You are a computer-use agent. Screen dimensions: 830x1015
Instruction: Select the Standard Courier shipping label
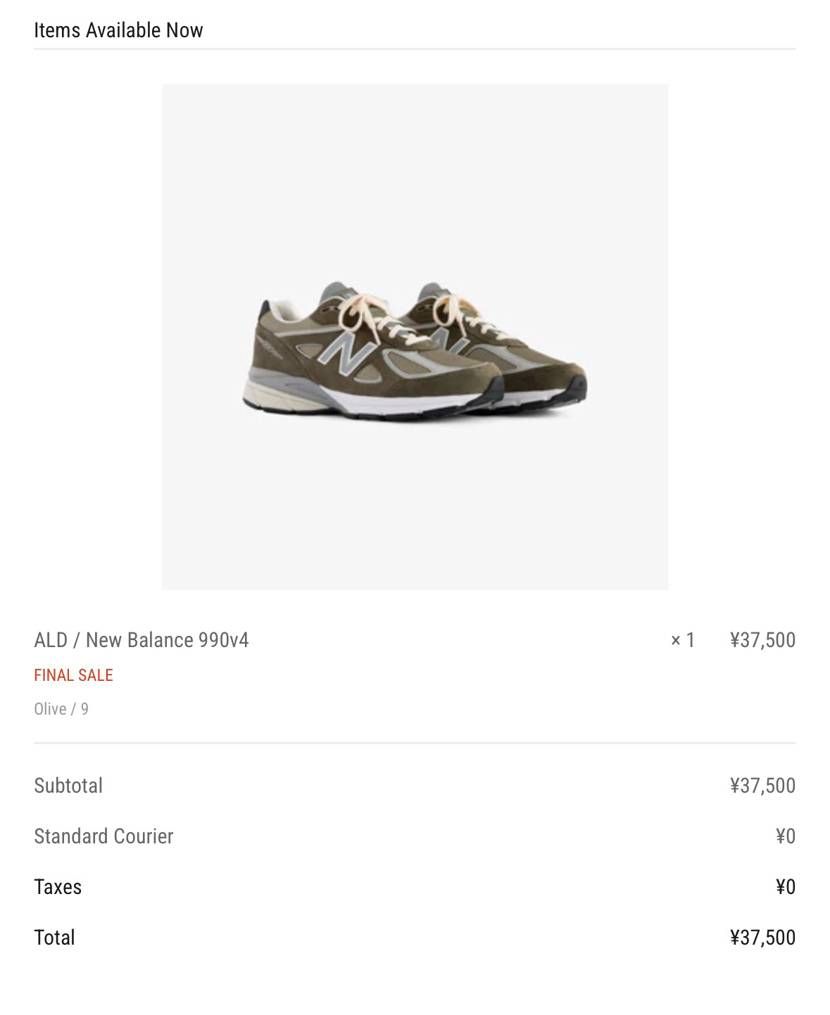click(x=103, y=836)
